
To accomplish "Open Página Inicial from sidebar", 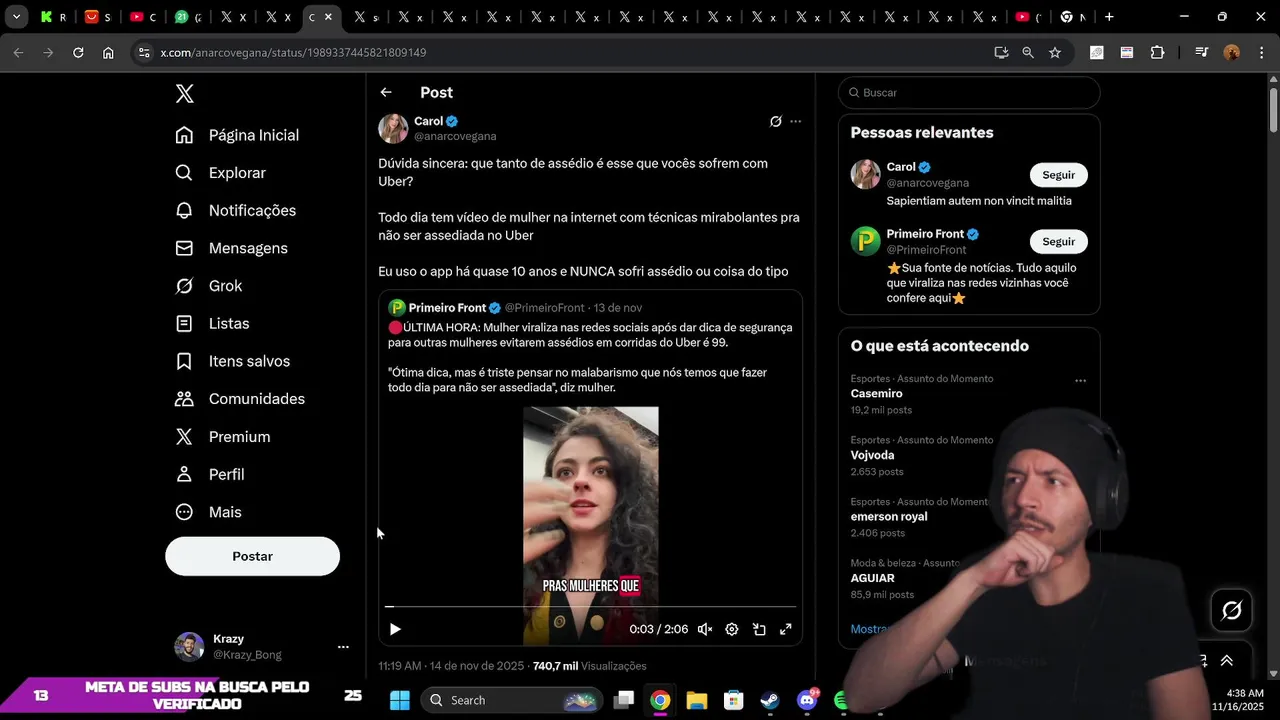I will click(x=237, y=135).
